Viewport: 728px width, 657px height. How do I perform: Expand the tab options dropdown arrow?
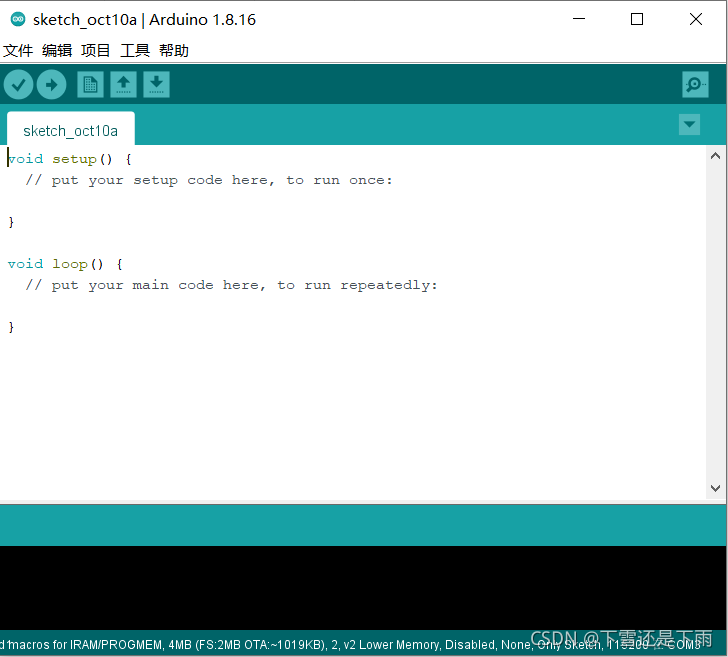point(689,124)
